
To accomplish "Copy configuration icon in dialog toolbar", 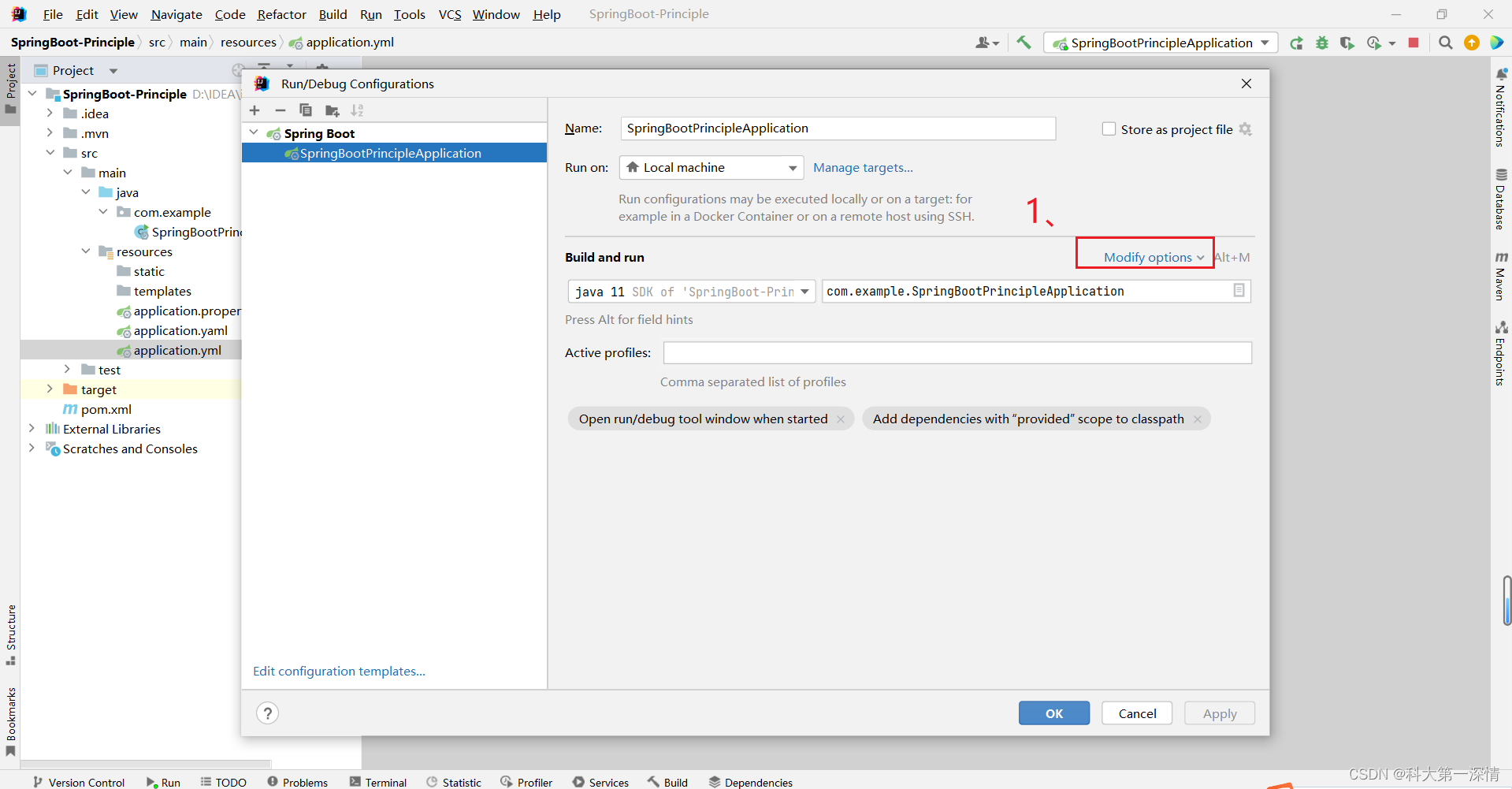I will [306, 110].
